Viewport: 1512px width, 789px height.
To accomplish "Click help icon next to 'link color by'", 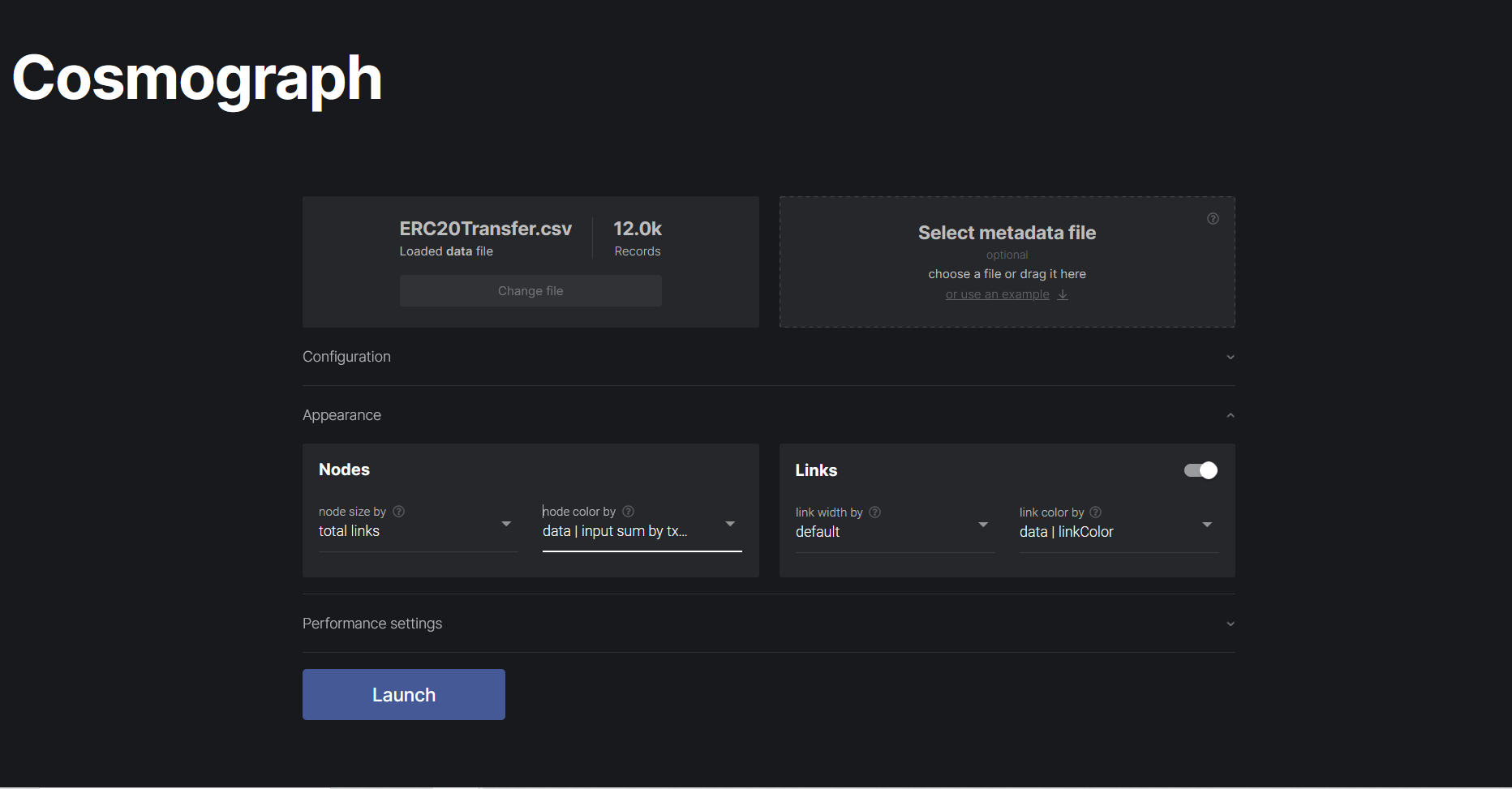I will click(x=1095, y=512).
